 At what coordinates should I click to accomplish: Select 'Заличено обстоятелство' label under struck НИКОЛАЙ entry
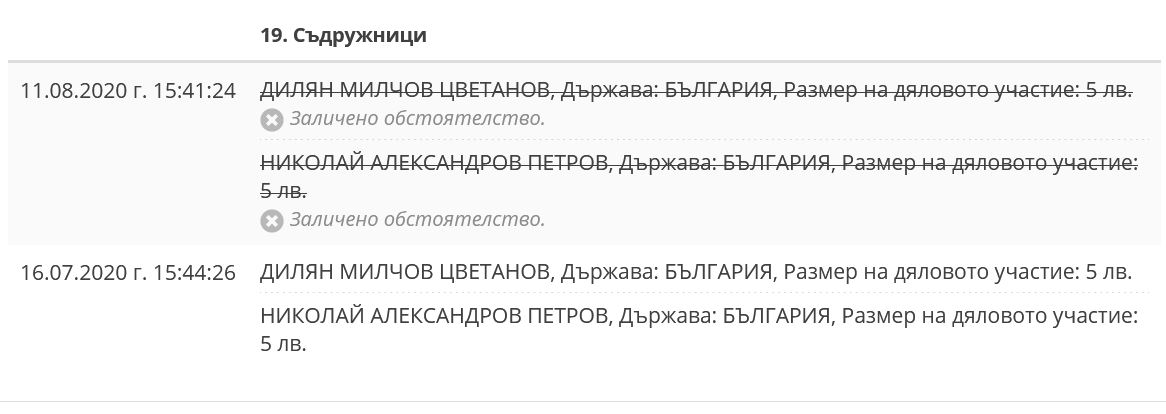(417, 219)
